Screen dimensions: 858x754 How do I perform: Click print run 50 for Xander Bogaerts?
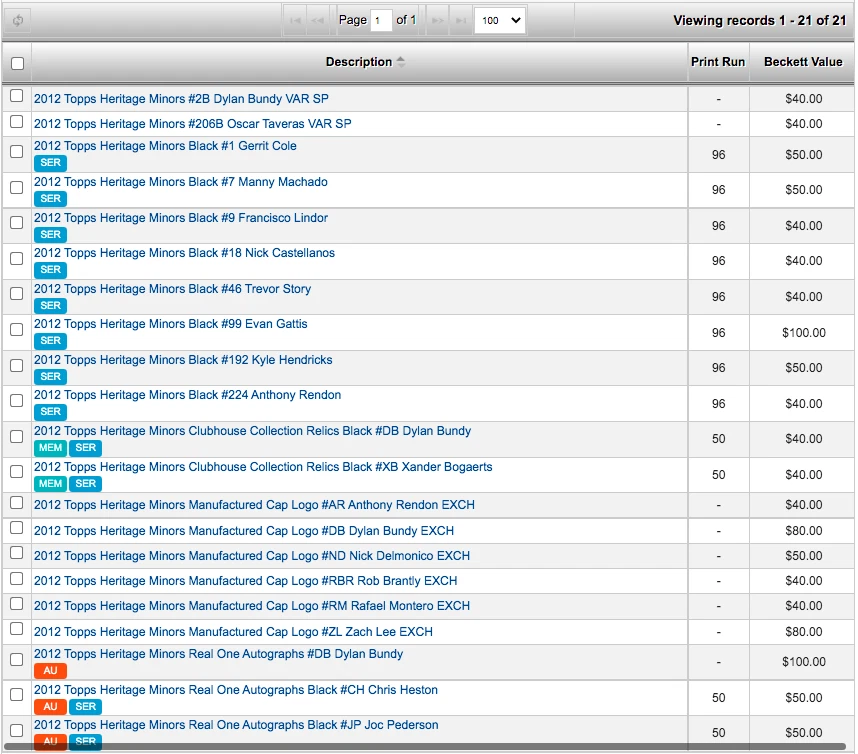click(x=718, y=475)
